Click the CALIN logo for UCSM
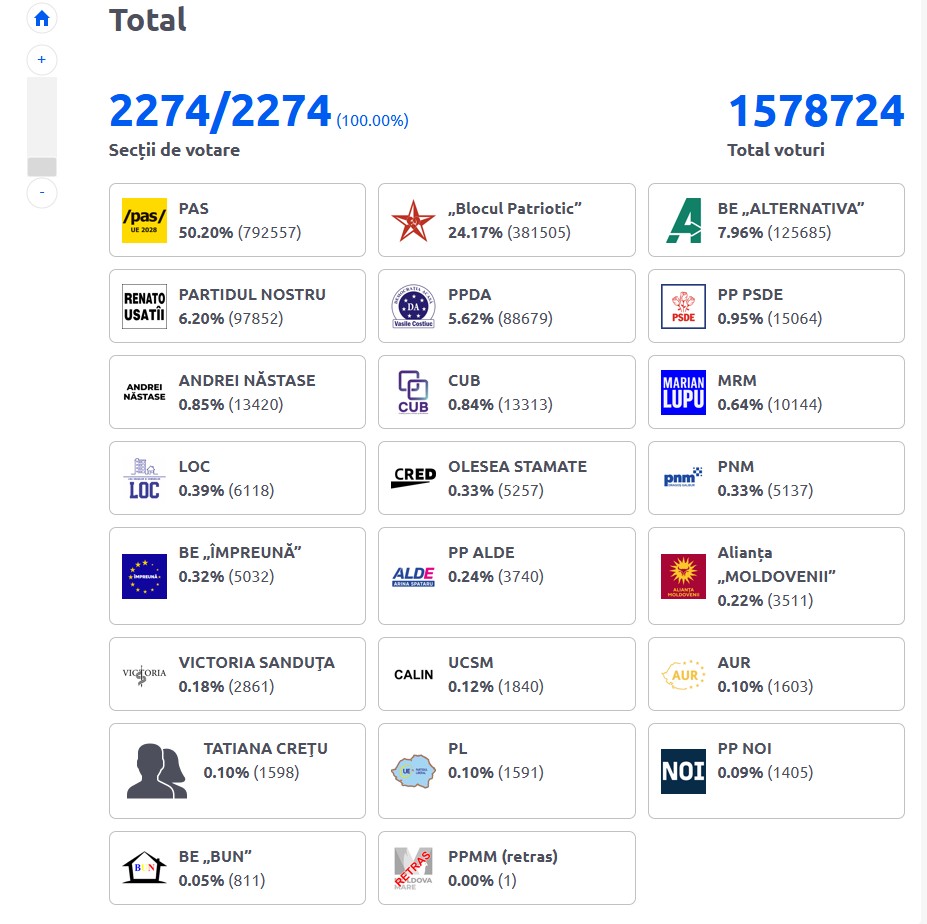The width and height of the screenshot is (927, 924). (x=413, y=675)
